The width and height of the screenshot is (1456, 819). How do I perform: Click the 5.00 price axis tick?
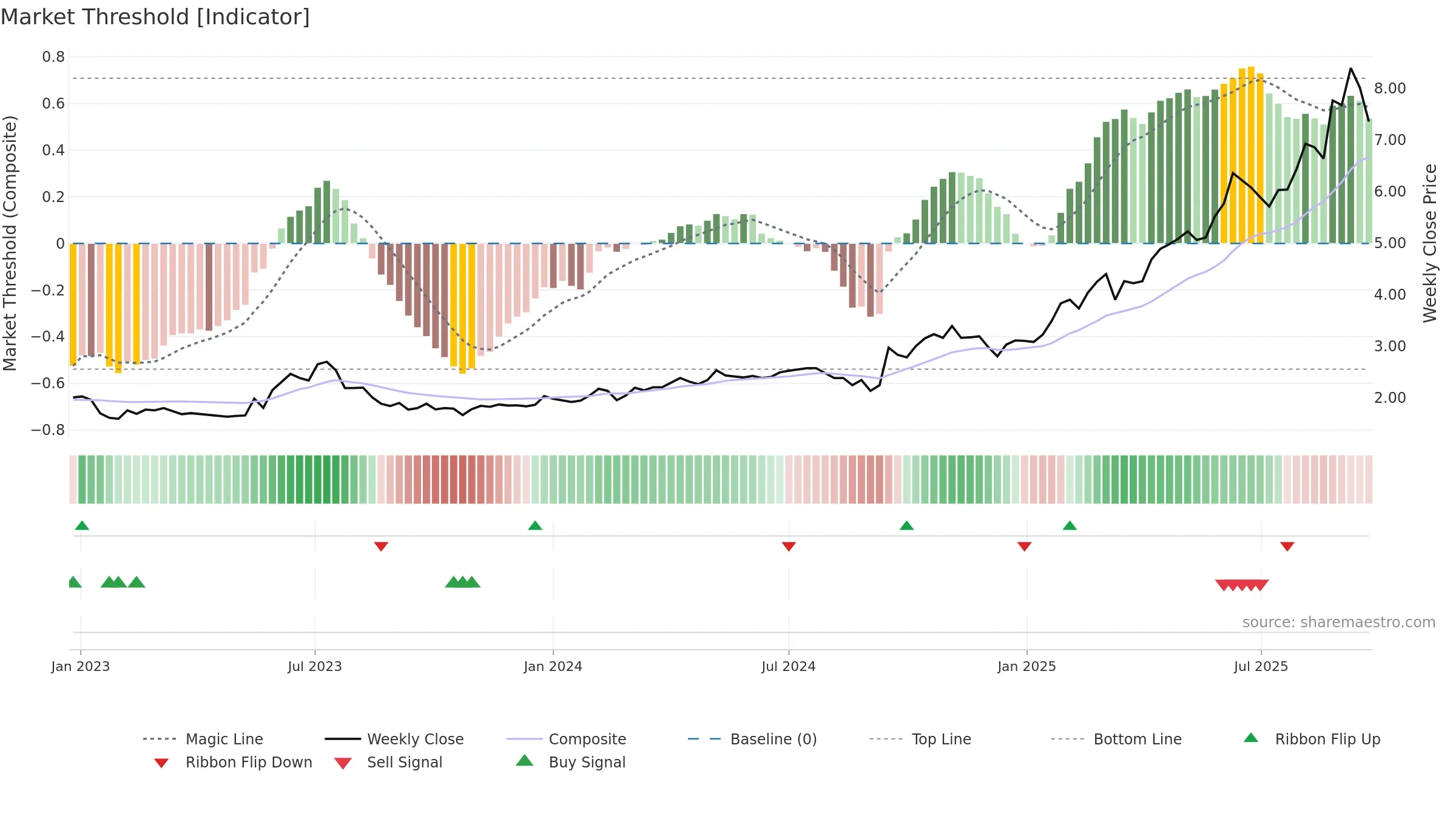1390,243
